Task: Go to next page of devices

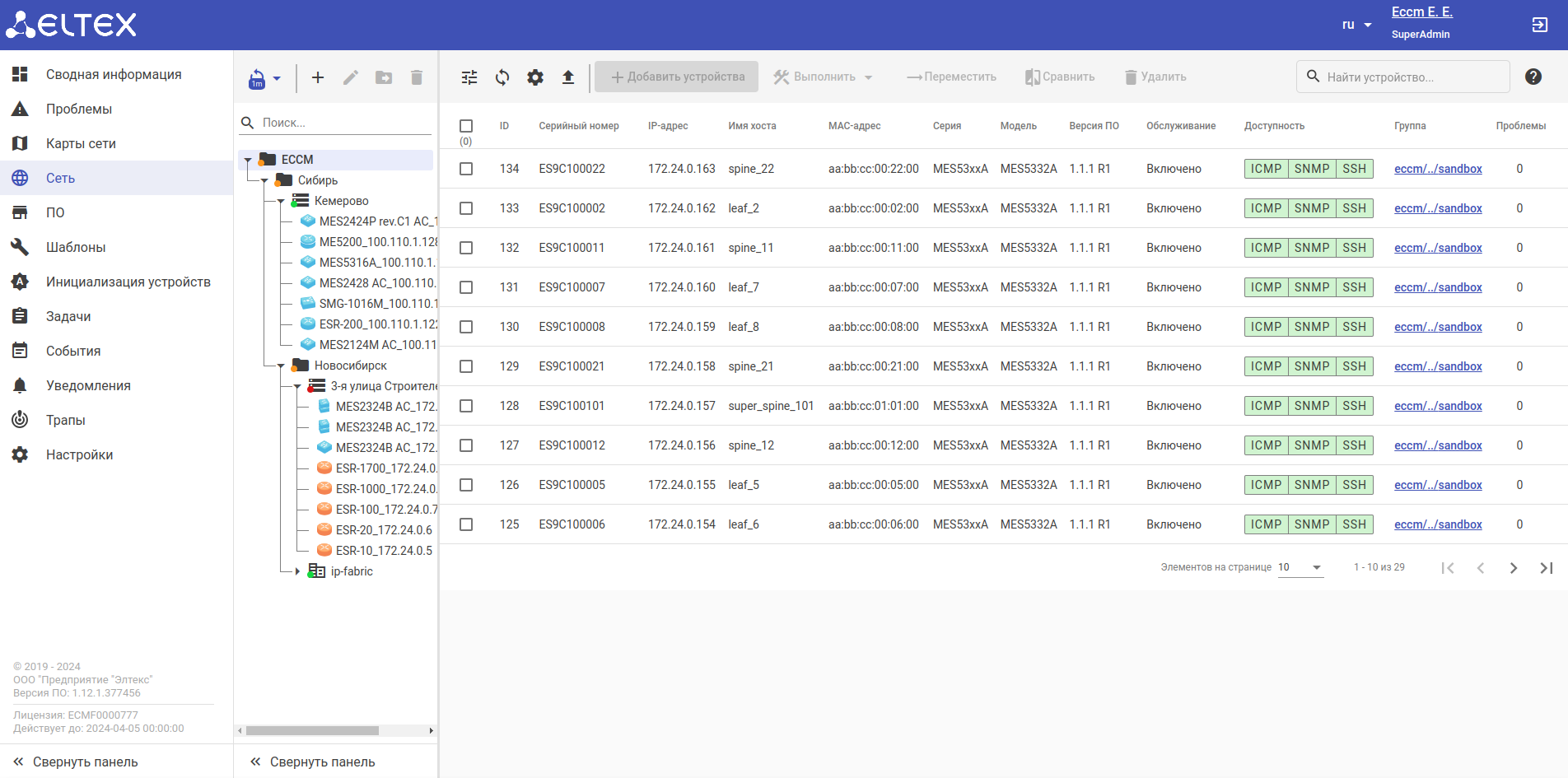Action: point(1513,568)
